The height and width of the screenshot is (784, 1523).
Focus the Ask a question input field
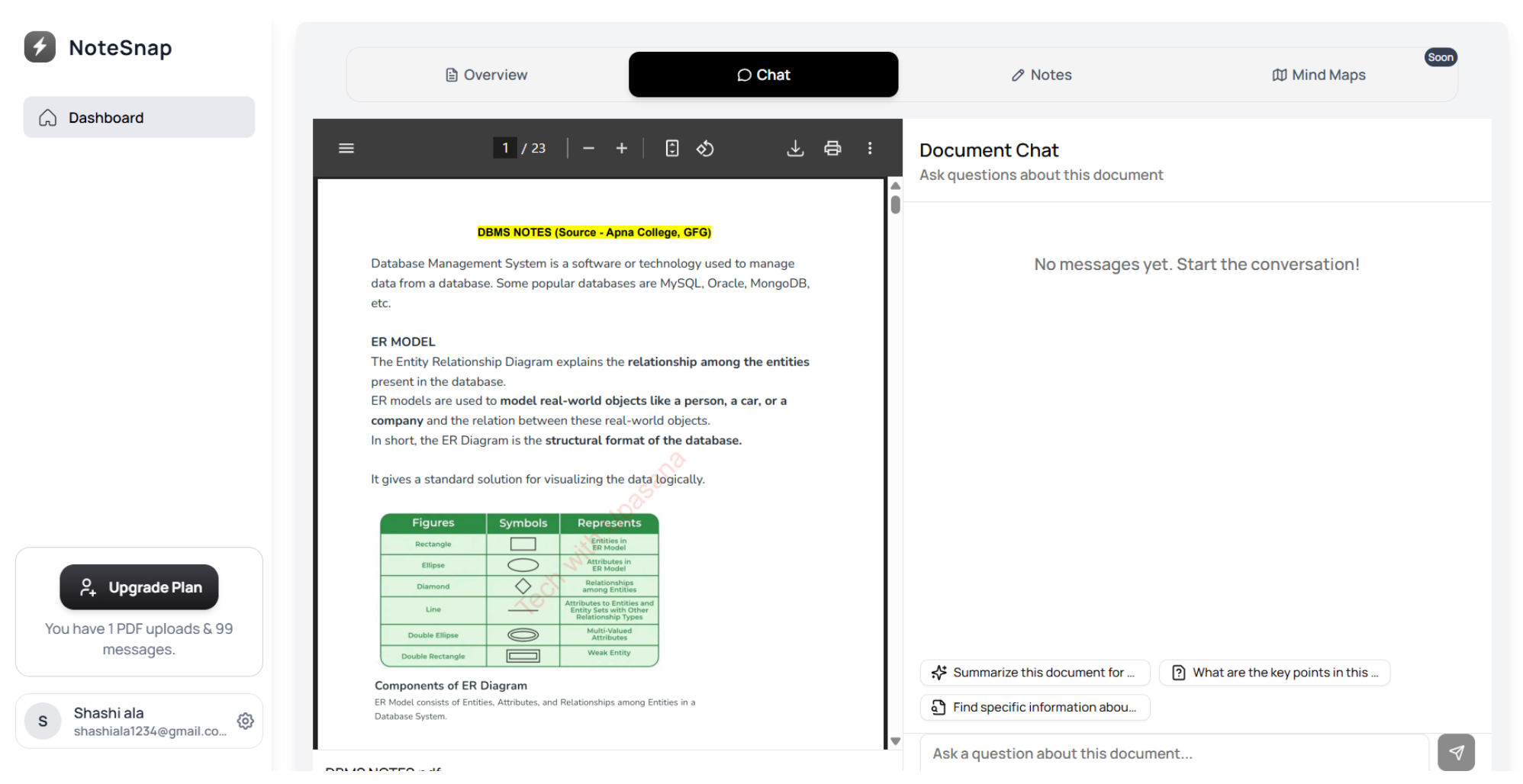point(1174,753)
